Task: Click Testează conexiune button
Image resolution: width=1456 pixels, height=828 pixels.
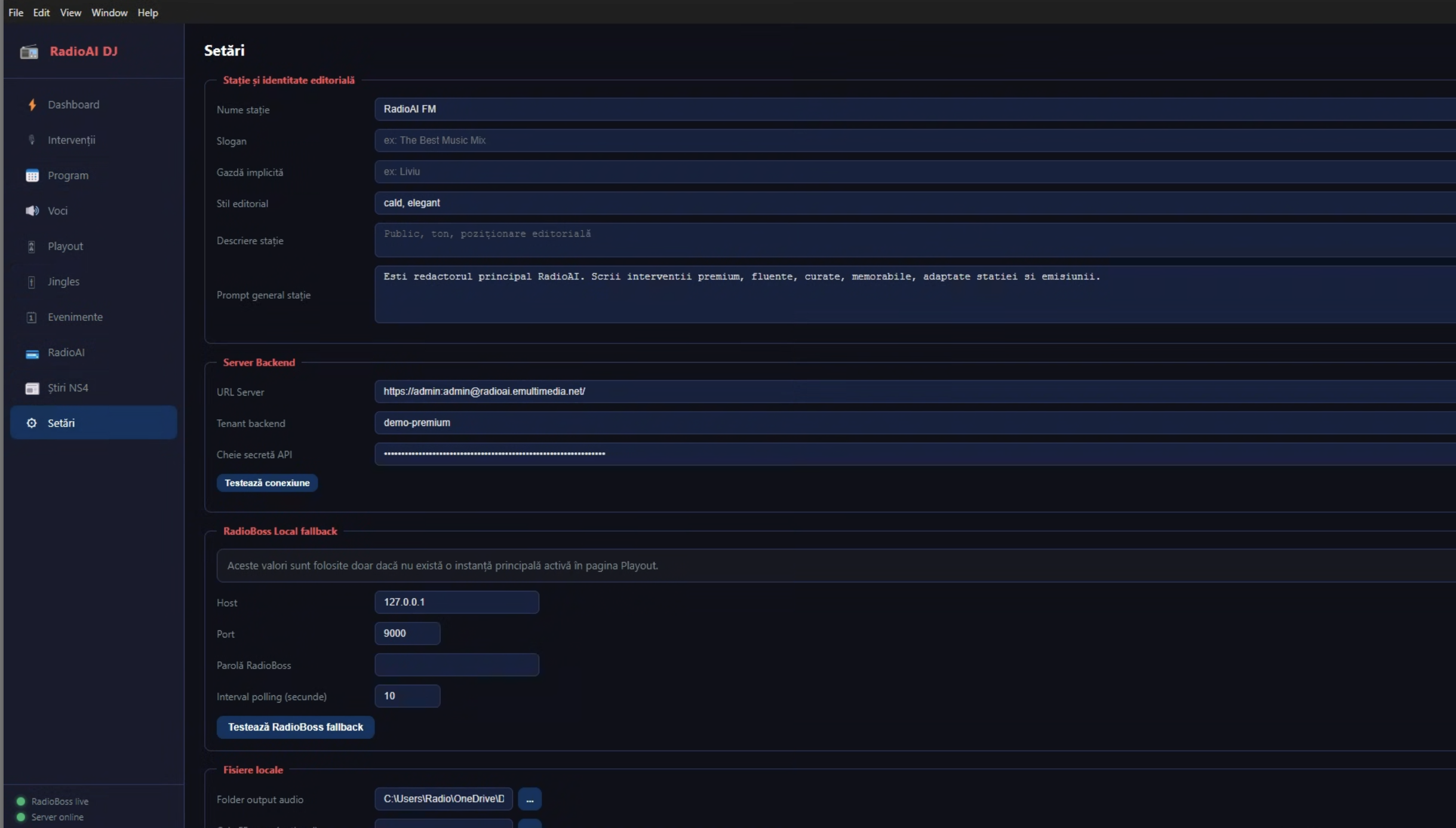Action: pyautogui.click(x=267, y=483)
